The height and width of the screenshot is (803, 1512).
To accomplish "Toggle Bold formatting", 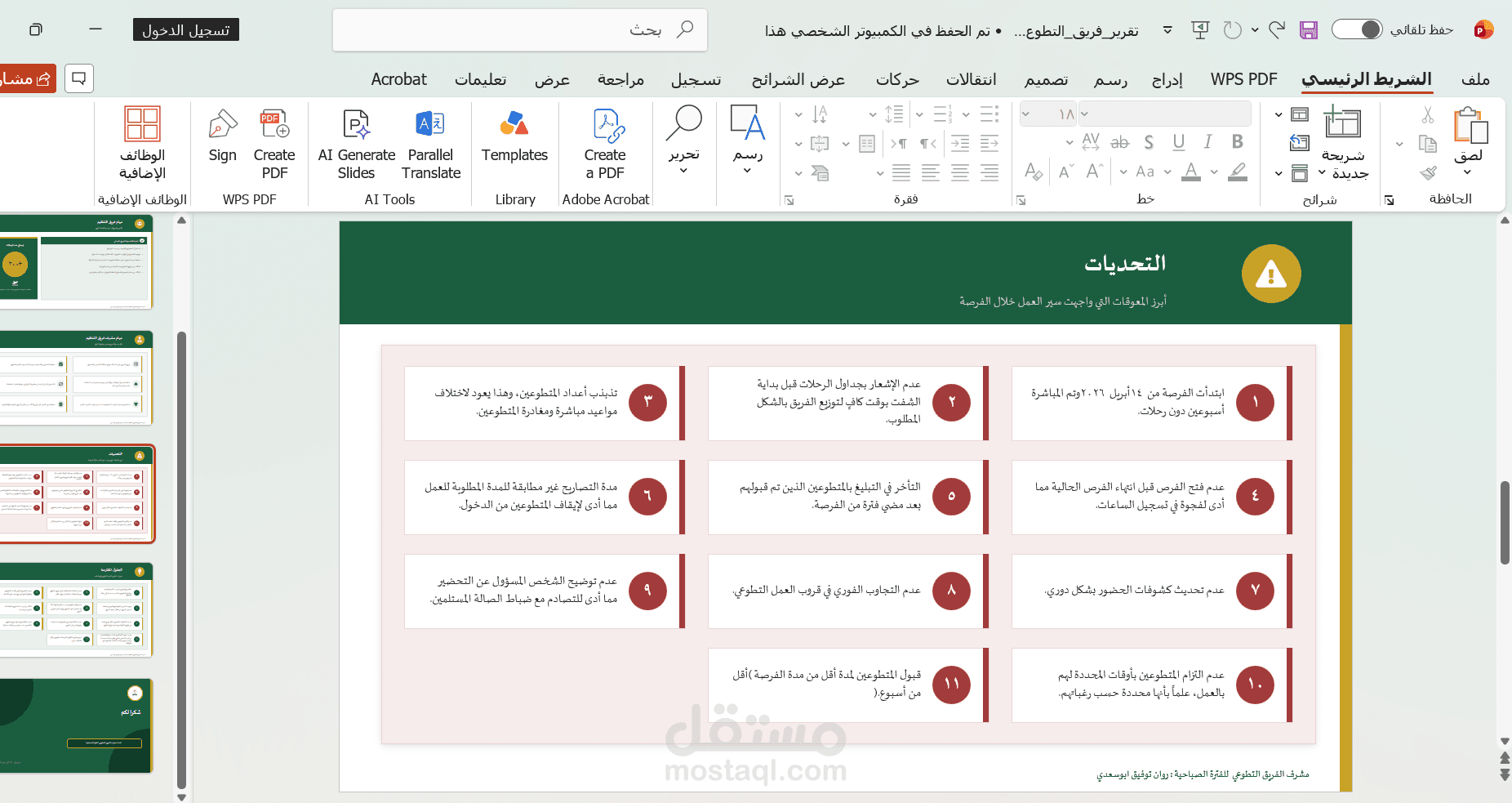I will (1238, 142).
